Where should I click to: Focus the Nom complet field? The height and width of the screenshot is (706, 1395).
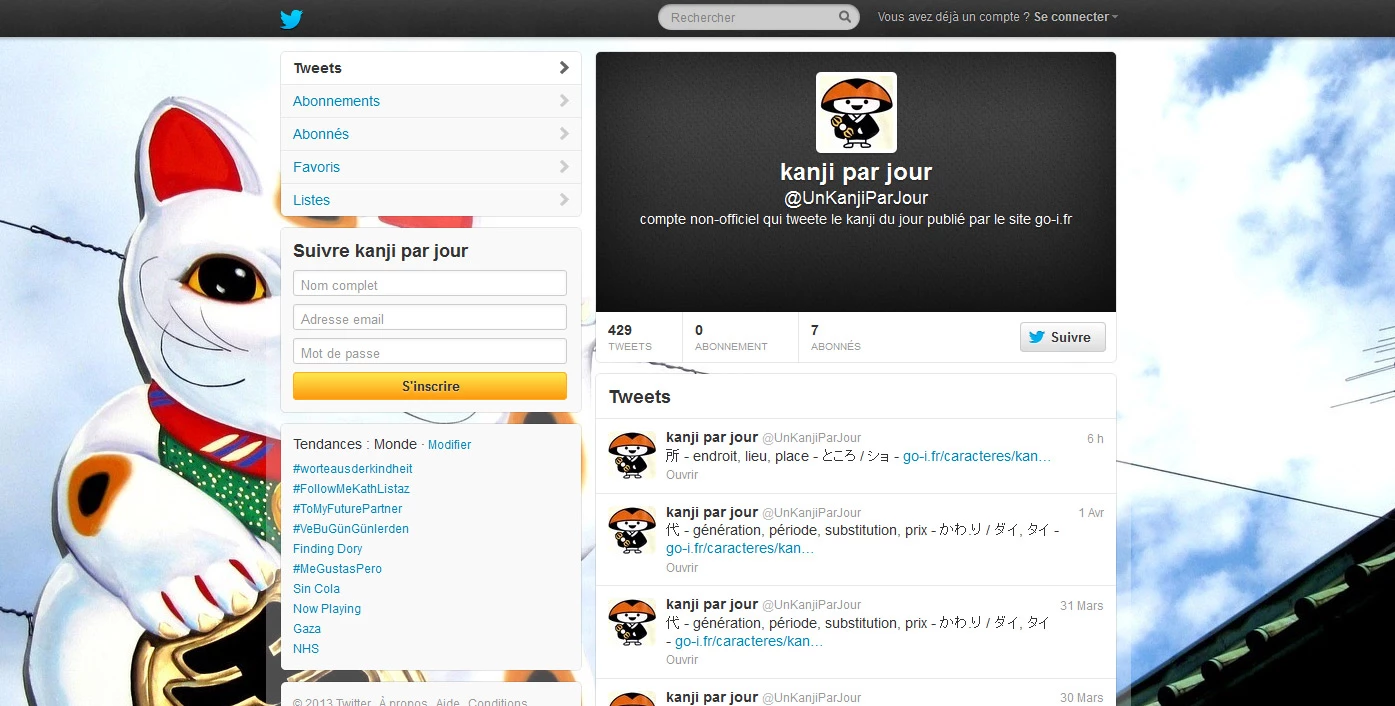(430, 284)
